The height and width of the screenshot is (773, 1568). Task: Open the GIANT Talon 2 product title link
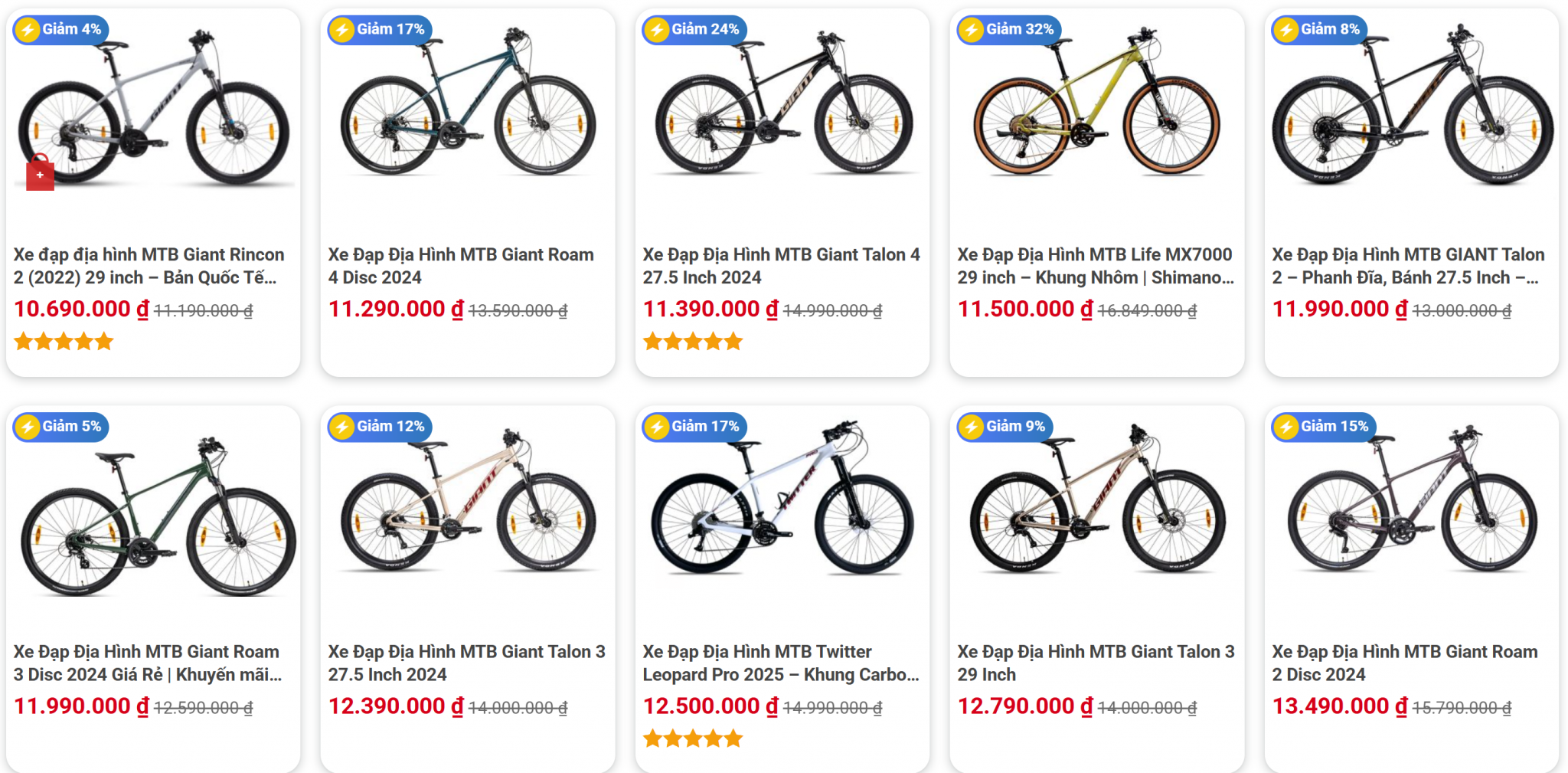click(1408, 266)
